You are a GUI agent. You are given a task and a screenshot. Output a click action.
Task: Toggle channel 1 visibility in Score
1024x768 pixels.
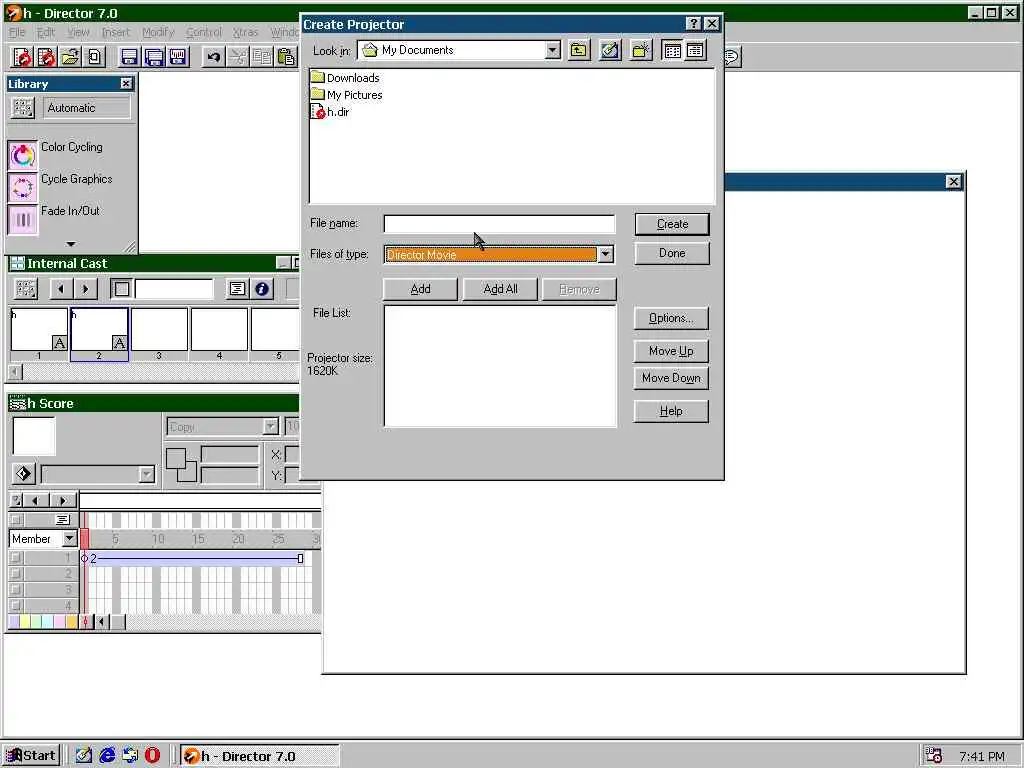pyautogui.click(x=16, y=558)
